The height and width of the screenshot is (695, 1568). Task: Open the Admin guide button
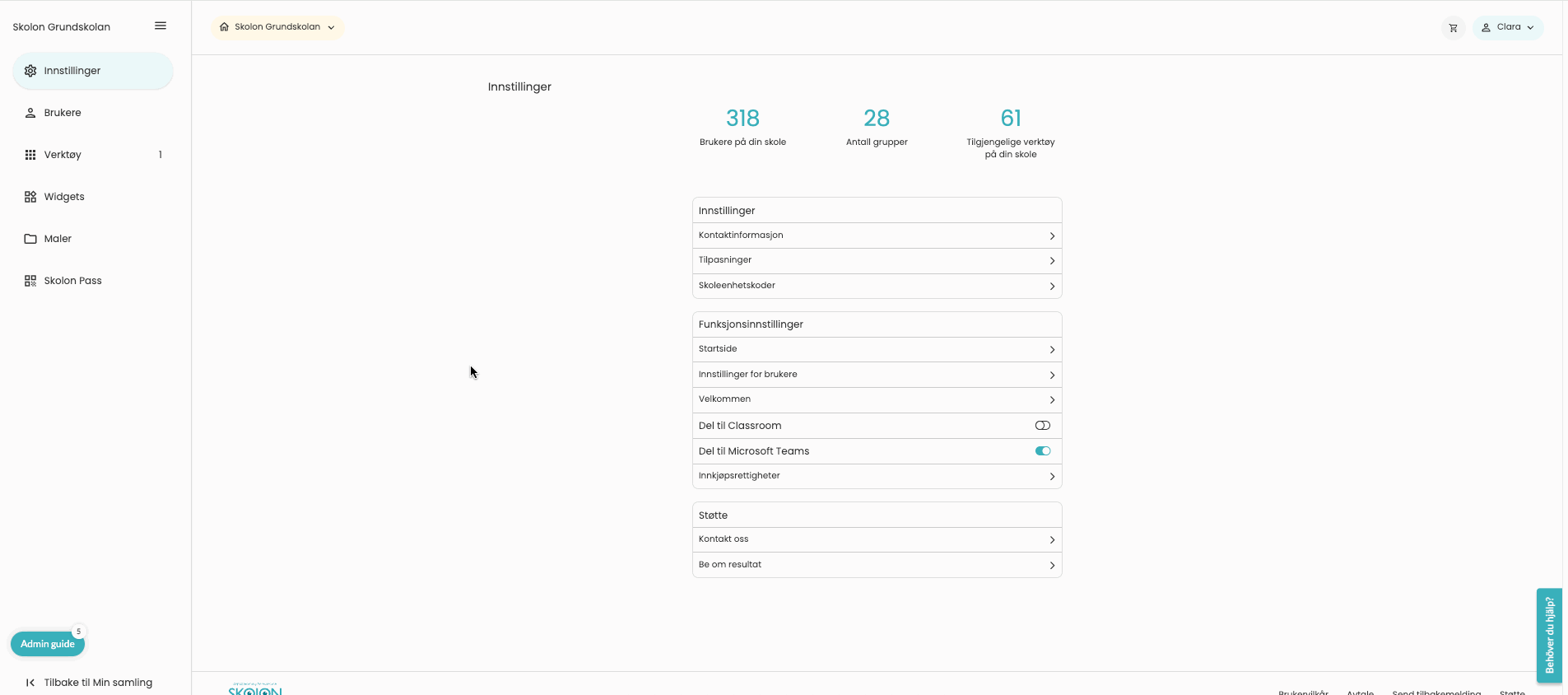coord(48,644)
